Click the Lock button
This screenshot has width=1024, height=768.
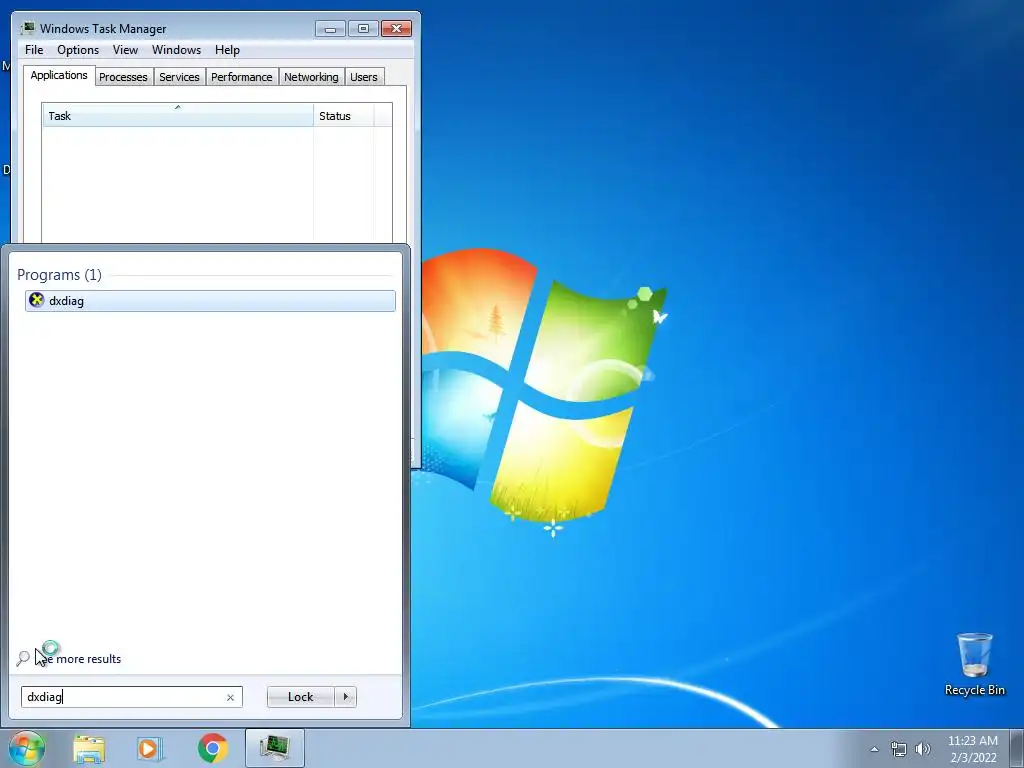coord(300,697)
